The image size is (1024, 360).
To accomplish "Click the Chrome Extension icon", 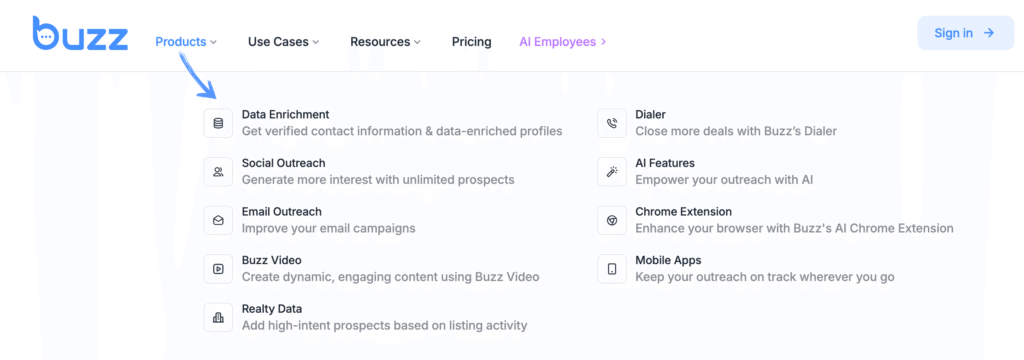I will click(x=612, y=221).
